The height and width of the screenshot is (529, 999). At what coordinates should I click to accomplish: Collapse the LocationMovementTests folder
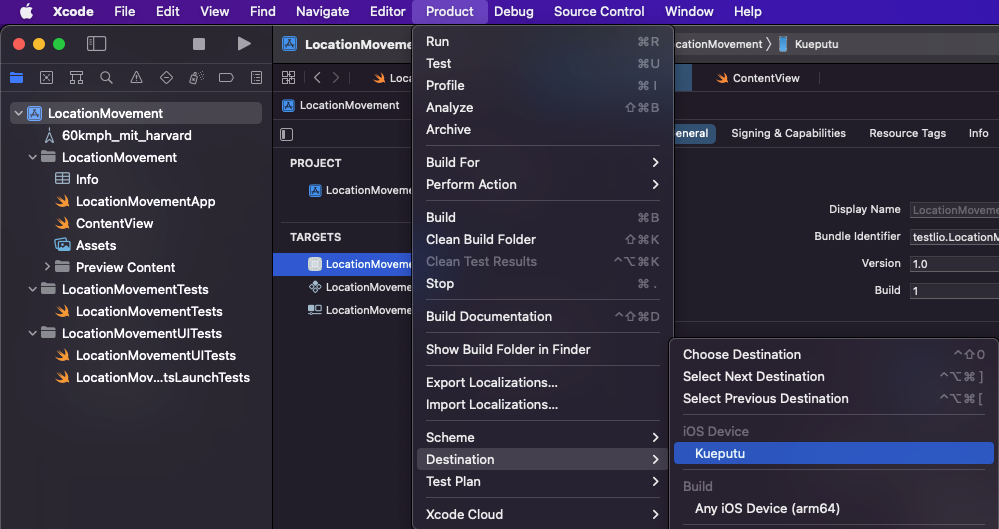click(x=32, y=289)
